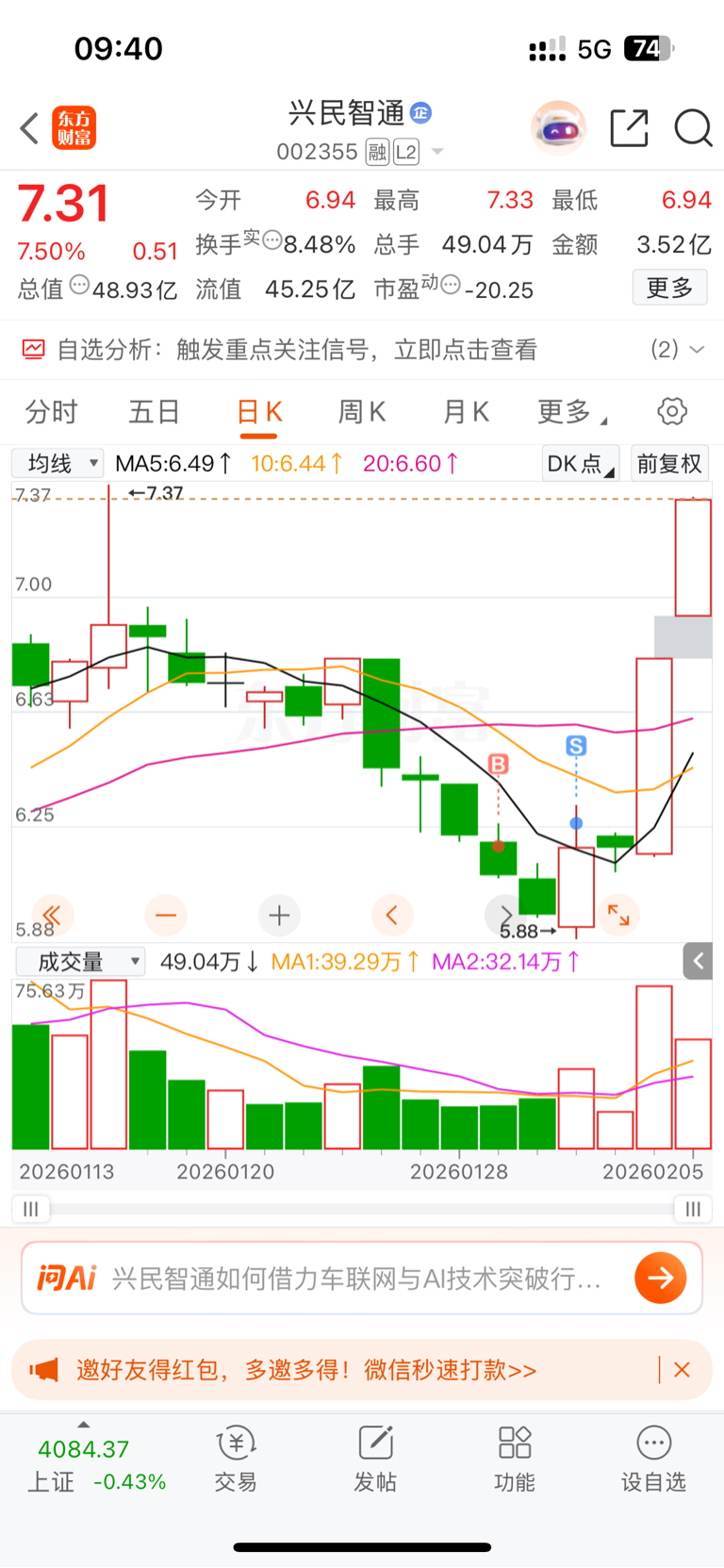Screen dimensions: 724x1568
Task: Open the 自选分析 signal notice text
Action: [297, 350]
